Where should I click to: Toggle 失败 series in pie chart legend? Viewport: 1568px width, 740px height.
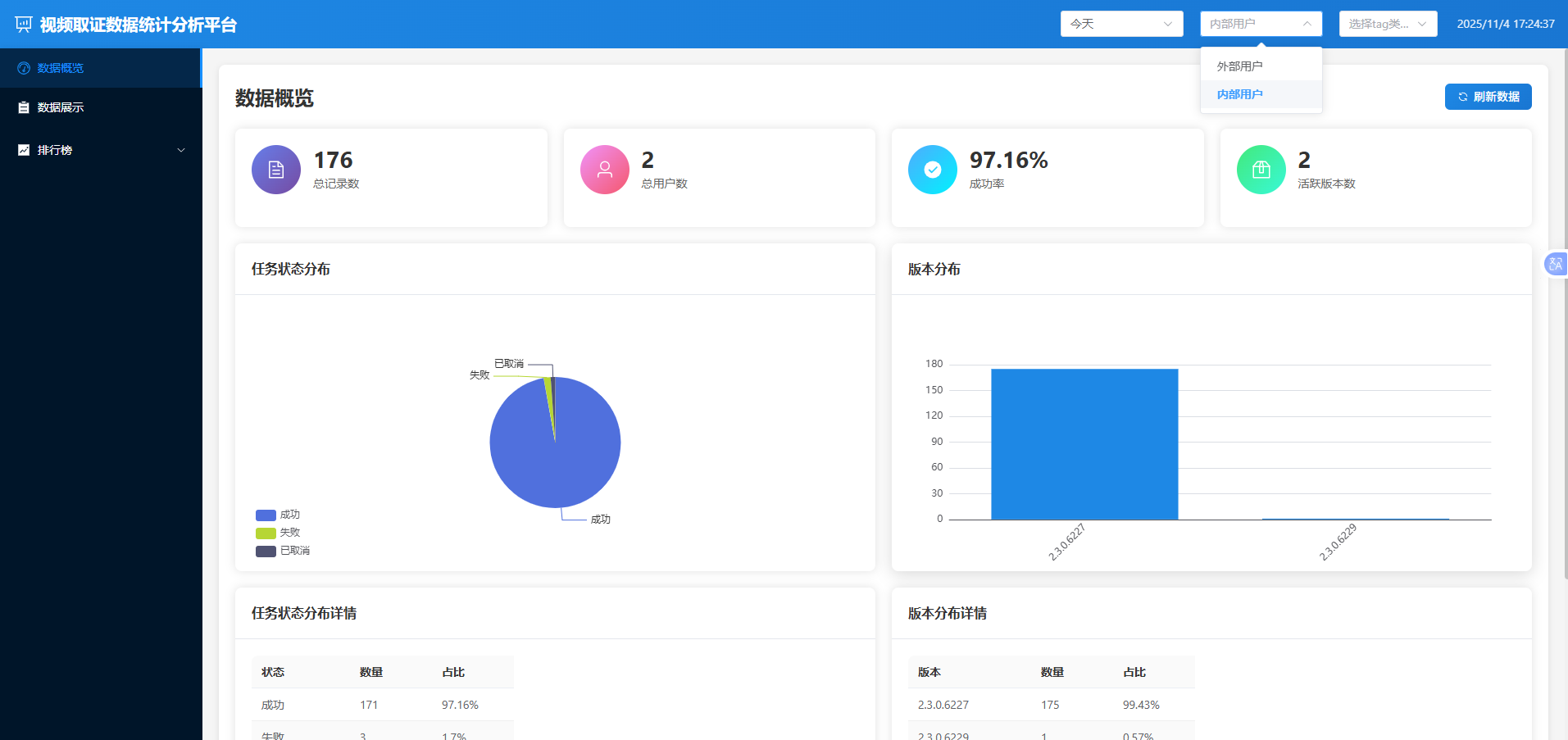point(278,533)
